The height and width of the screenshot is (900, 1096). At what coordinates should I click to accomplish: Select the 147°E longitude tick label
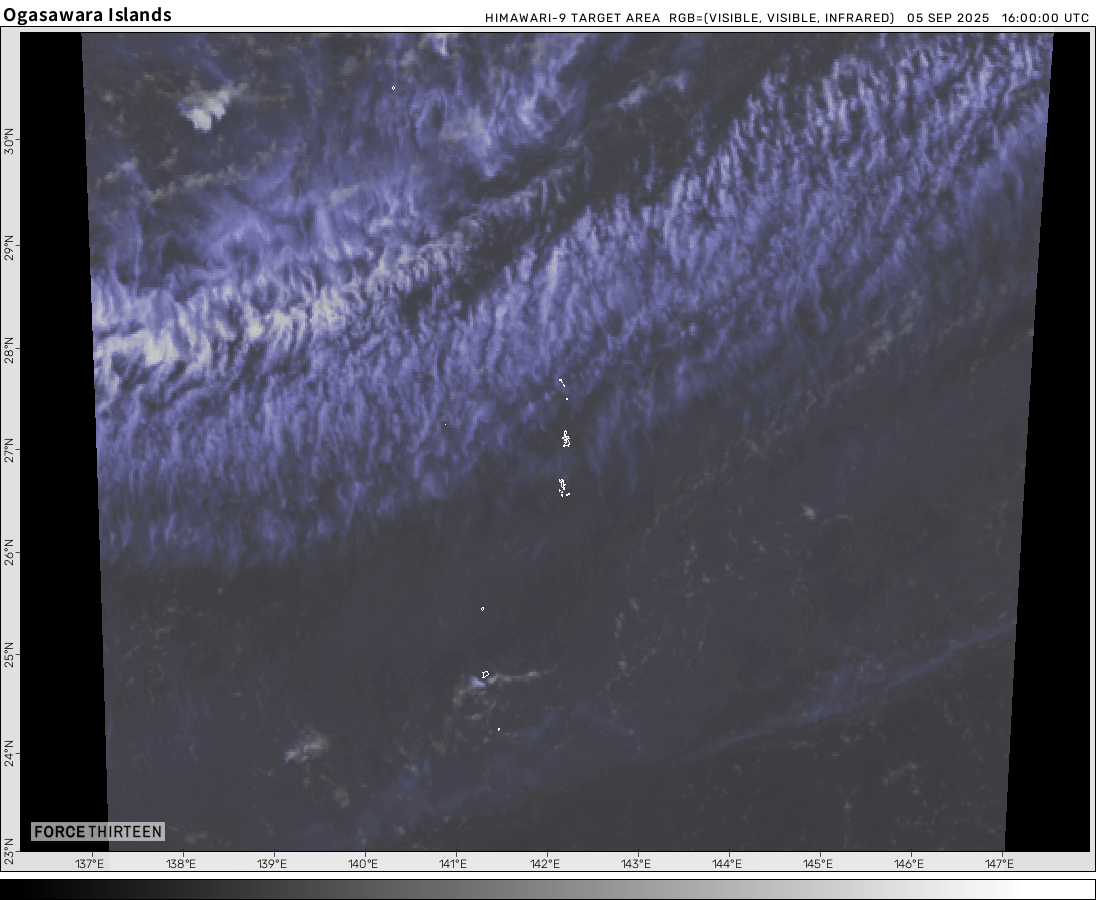(1001, 864)
